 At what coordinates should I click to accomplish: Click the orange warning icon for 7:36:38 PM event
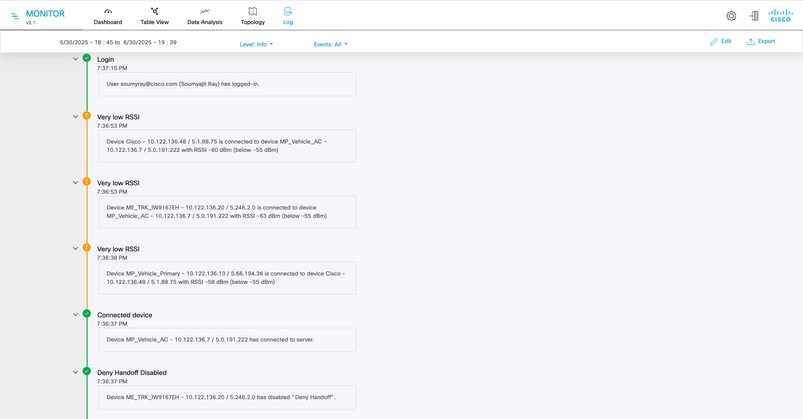pyautogui.click(x=87, y=248)
